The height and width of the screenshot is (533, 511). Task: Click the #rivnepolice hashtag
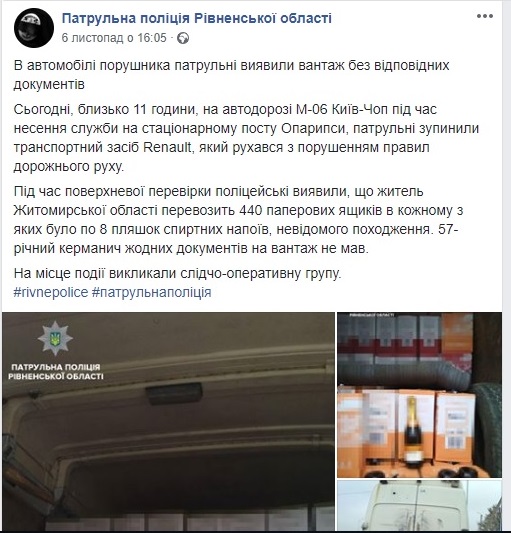pyautogui.click(x=51, y=292)
